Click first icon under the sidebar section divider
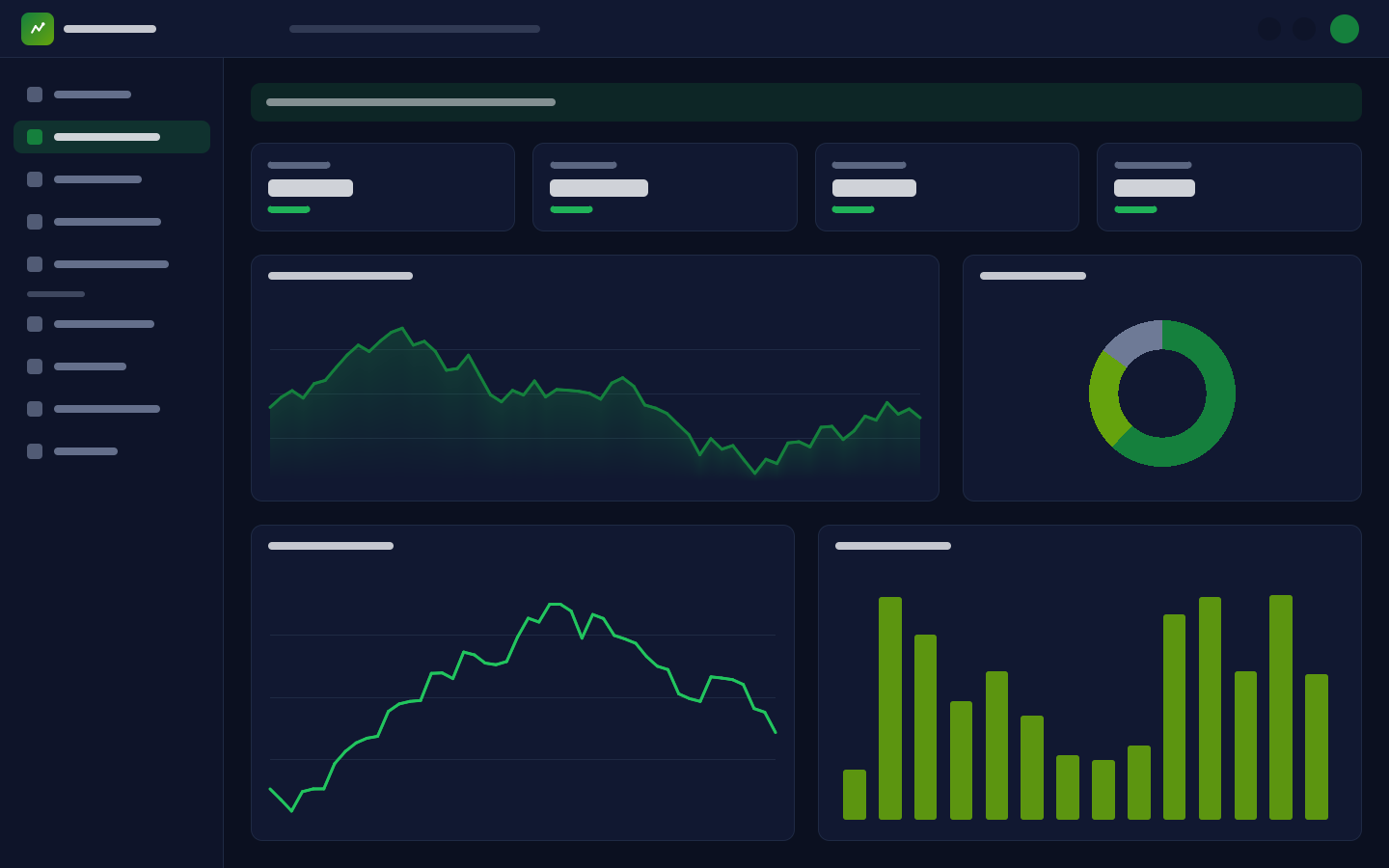The height and width of the screenshot is (868, 1389). click(x=35, y=324)
